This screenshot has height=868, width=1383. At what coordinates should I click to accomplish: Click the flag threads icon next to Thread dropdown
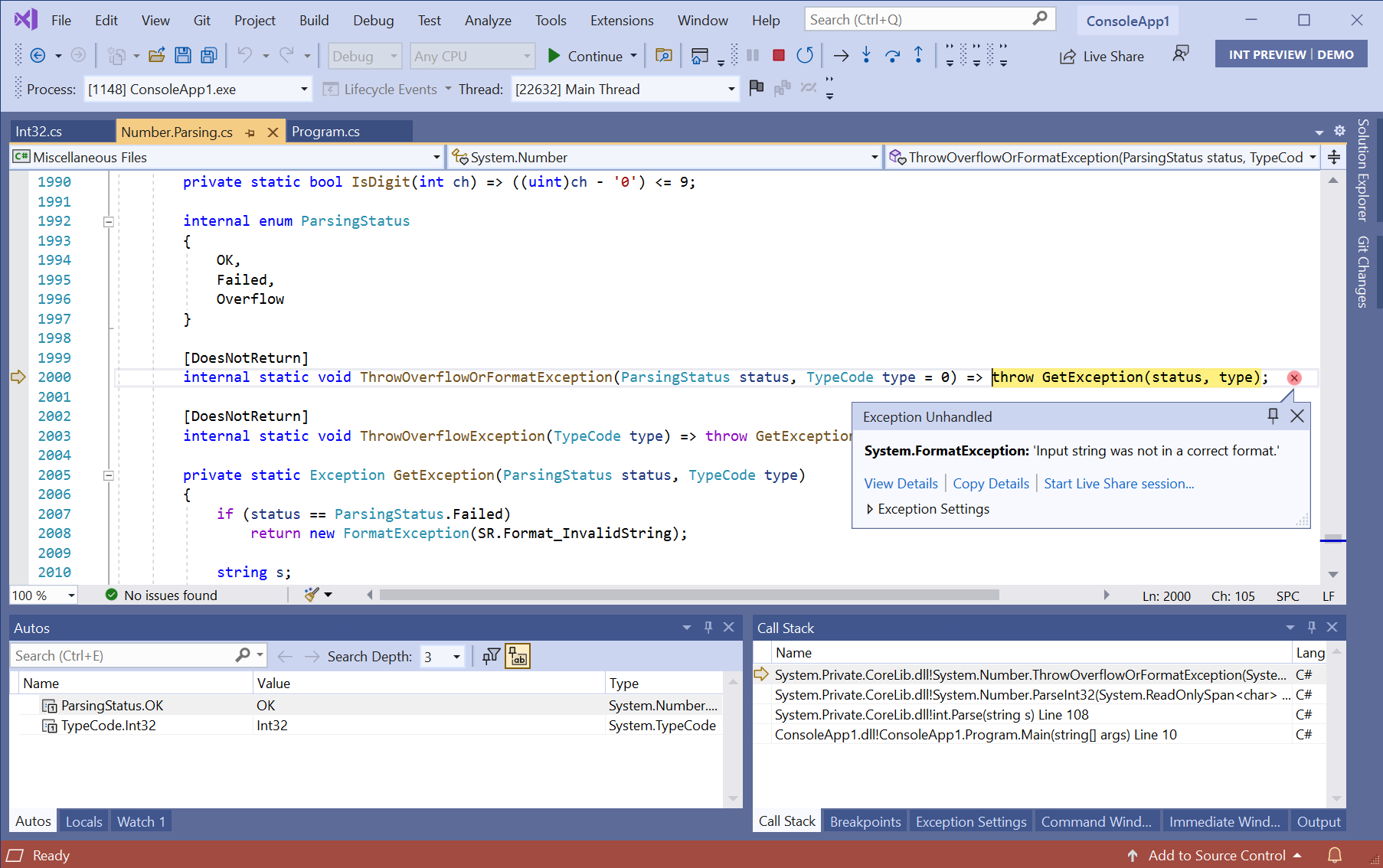click(757, 88)
